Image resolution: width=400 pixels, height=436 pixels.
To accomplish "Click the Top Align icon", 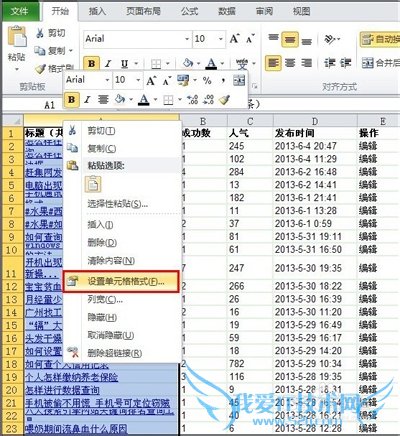I will tap(273, 38).
